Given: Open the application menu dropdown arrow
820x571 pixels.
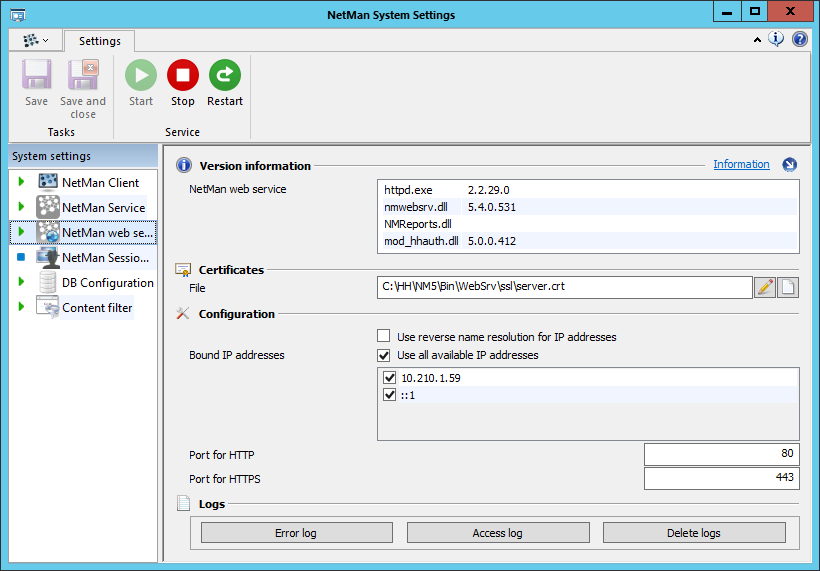Looking at the screenshot, I should pos(45,41).
